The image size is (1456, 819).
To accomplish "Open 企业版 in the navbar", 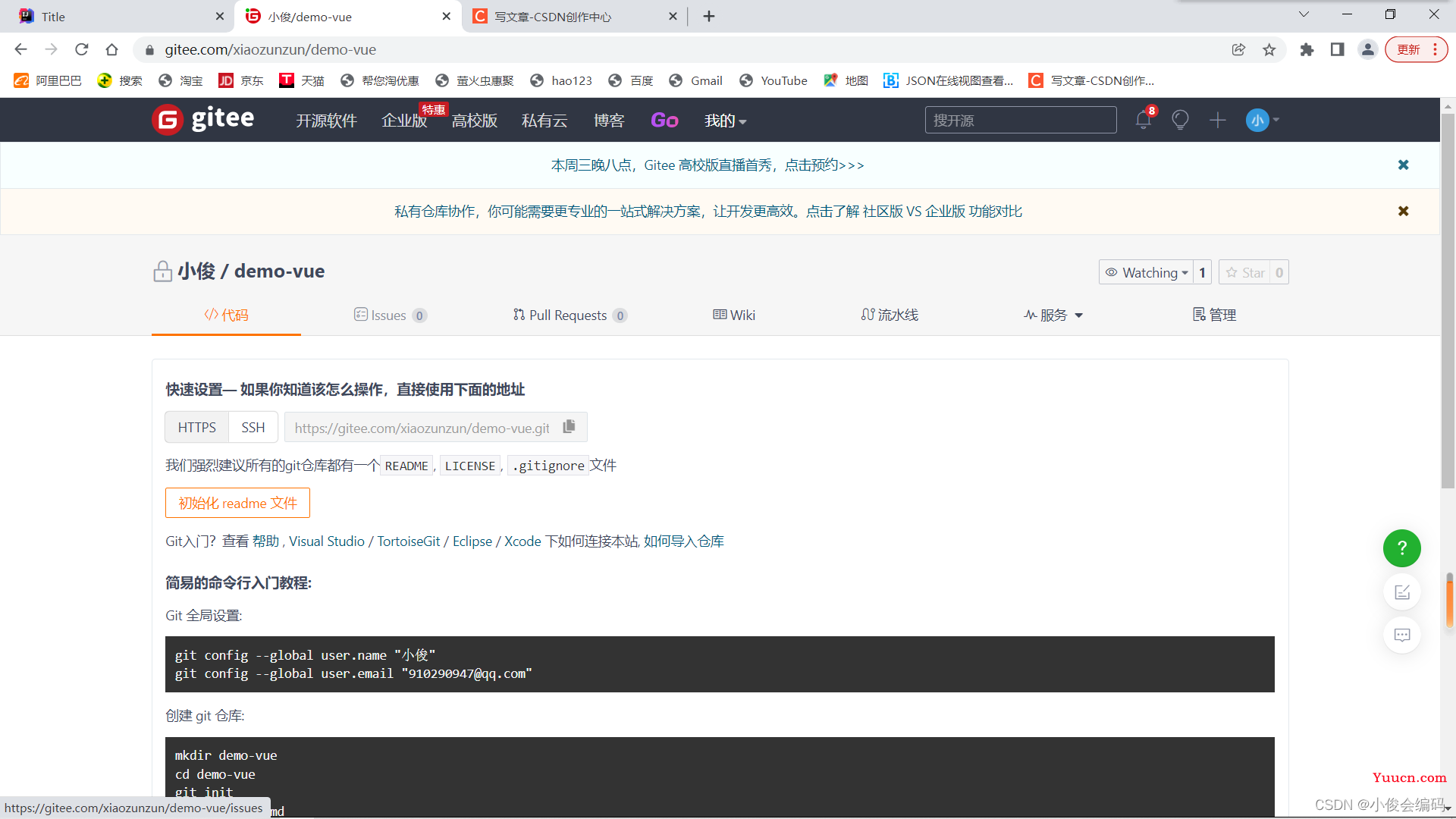I will tap(404, 121).
